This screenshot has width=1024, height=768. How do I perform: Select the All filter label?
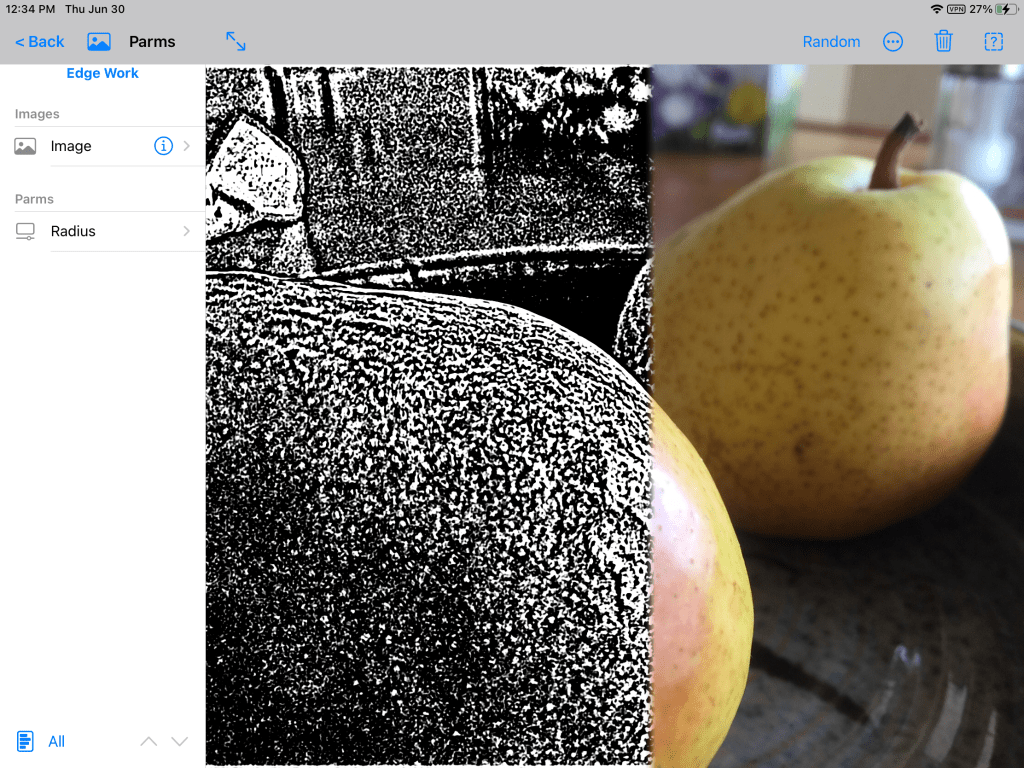pos(57,741)
